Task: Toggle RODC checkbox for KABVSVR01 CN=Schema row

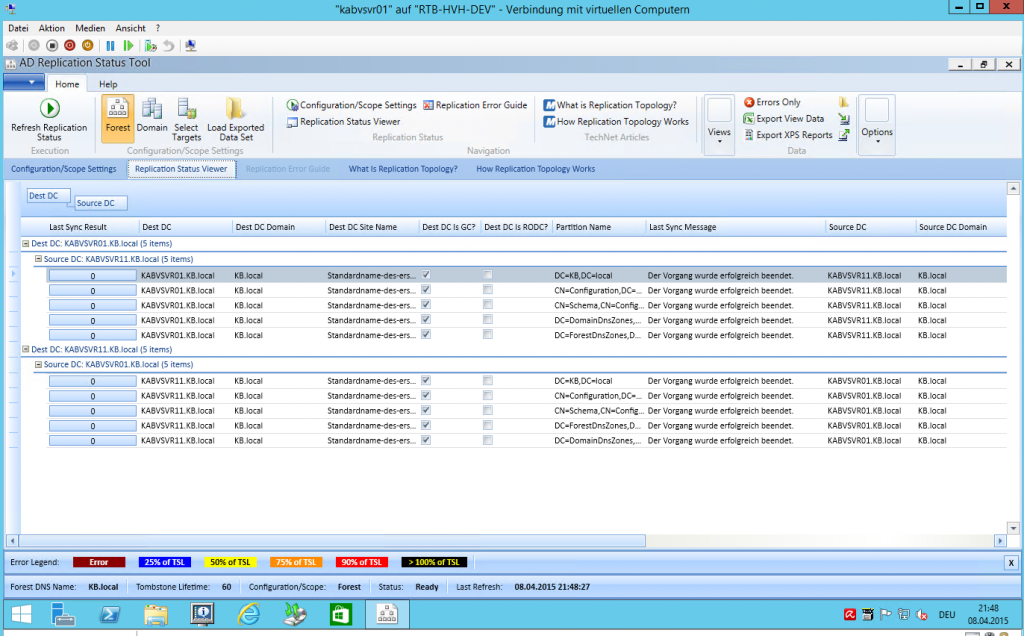Action: (x=488, y=305)
